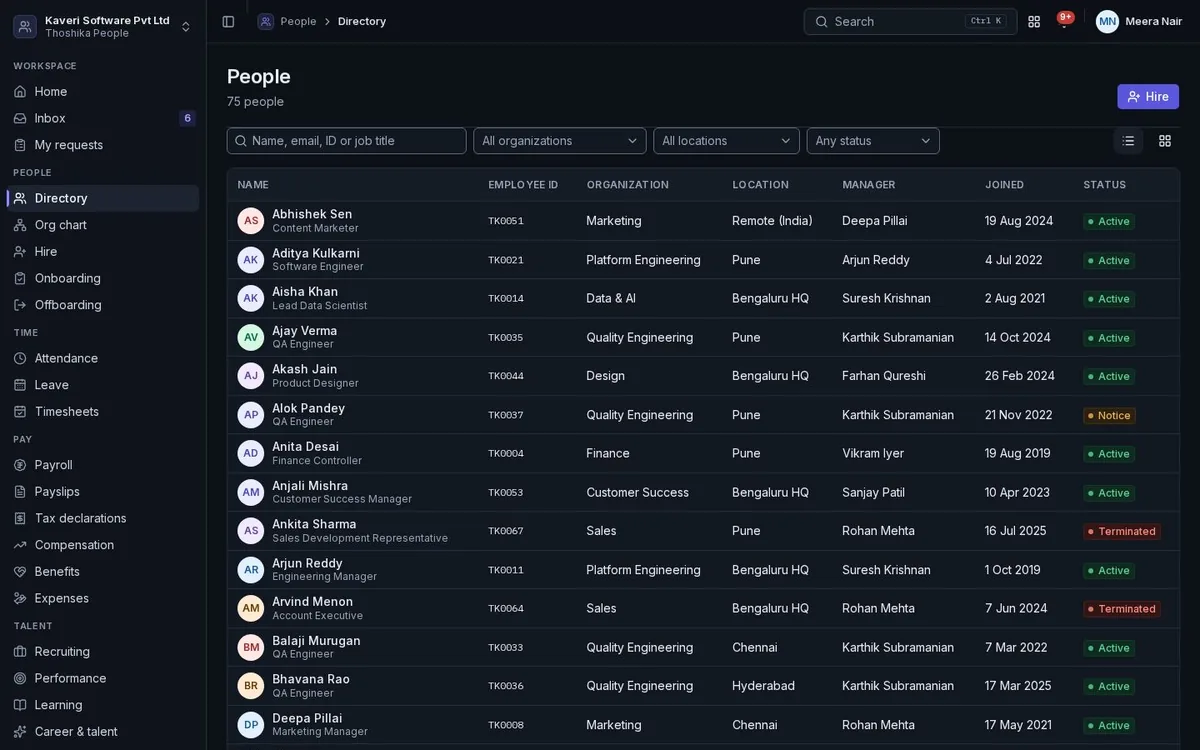
Task: Click the Home icon in the sidebar
Action: (x=20, y=92)
